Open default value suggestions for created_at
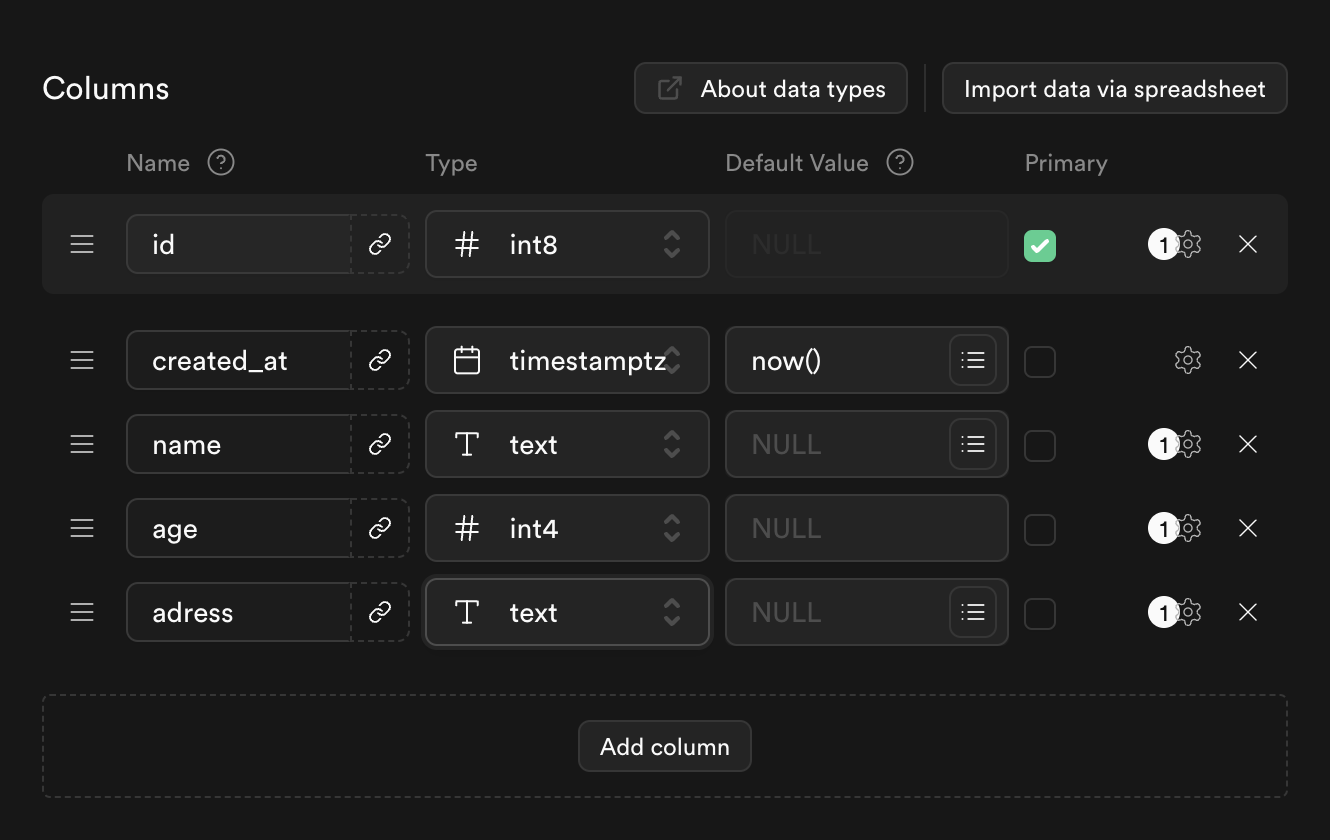 tap(973, 360)
